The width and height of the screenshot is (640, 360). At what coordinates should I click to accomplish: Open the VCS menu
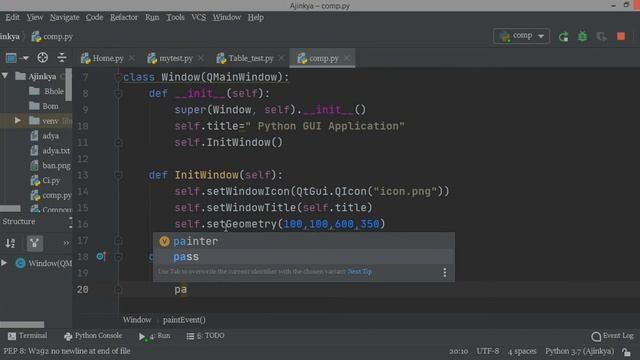coord(199,17)
